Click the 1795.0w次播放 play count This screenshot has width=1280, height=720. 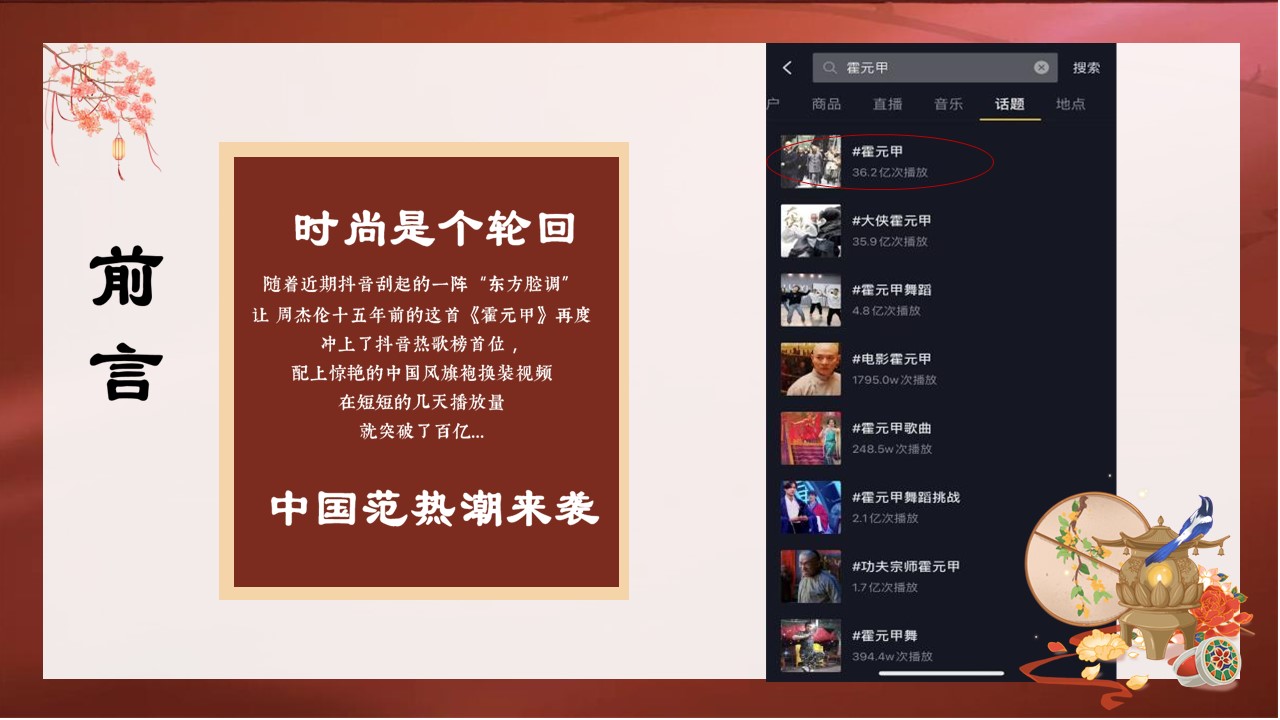click(x=894, y=380)
